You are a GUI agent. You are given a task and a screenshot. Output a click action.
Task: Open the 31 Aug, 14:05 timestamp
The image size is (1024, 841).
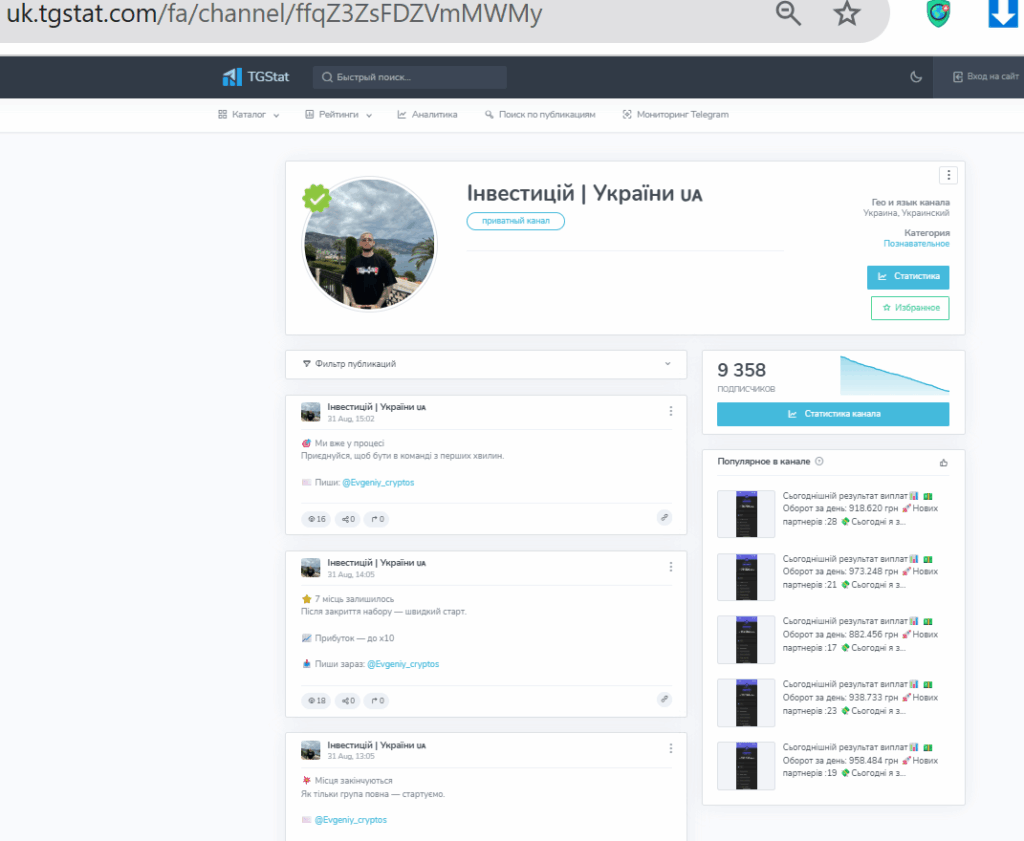(351, 575)
